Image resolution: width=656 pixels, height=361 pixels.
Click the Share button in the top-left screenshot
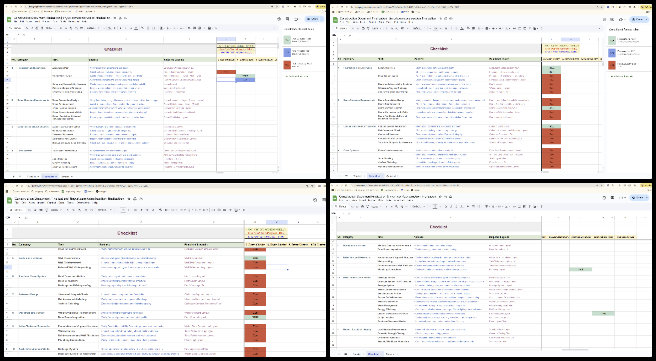coord(313,19)
